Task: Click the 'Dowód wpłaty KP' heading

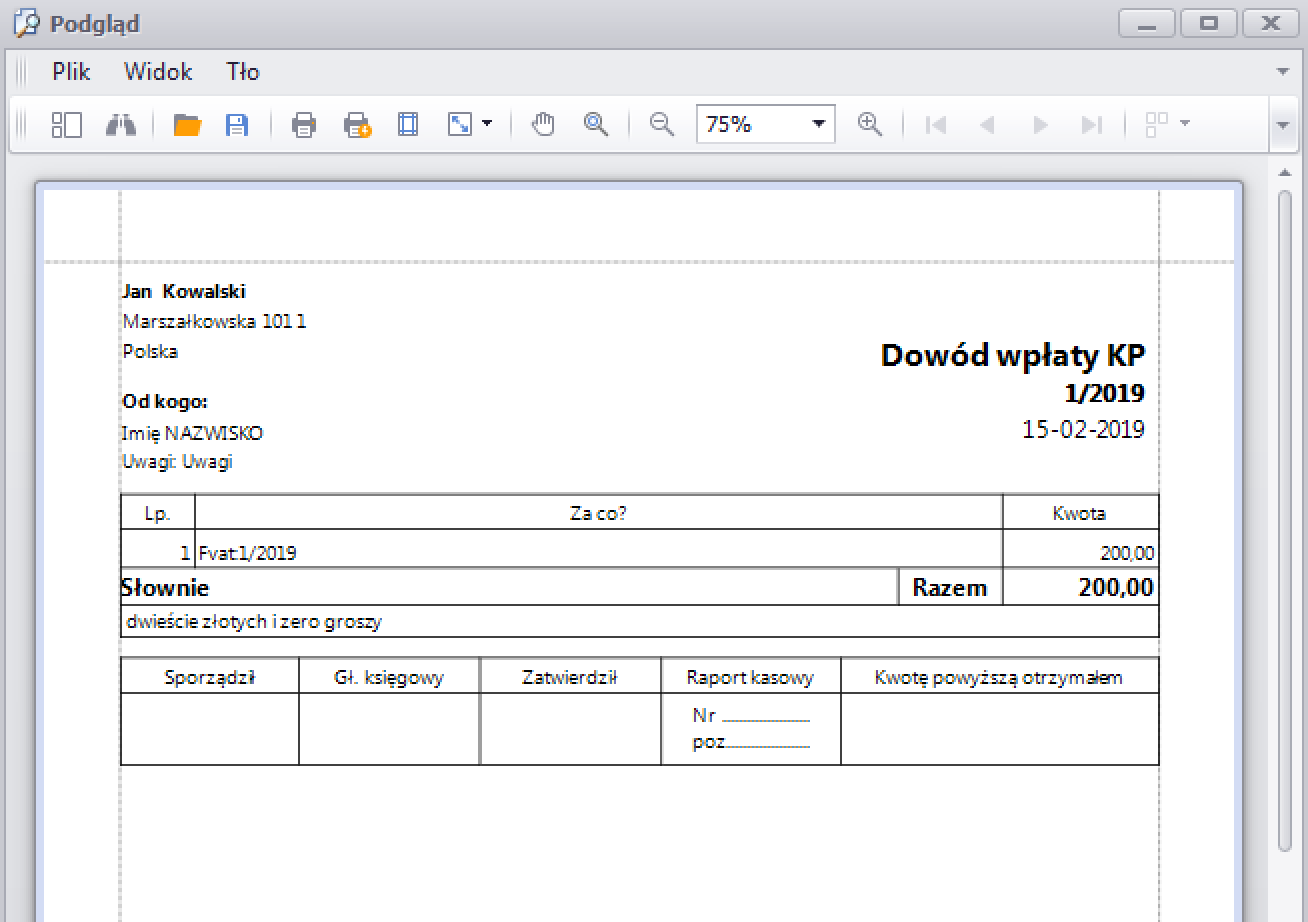Action: [x=1012, y=355]
